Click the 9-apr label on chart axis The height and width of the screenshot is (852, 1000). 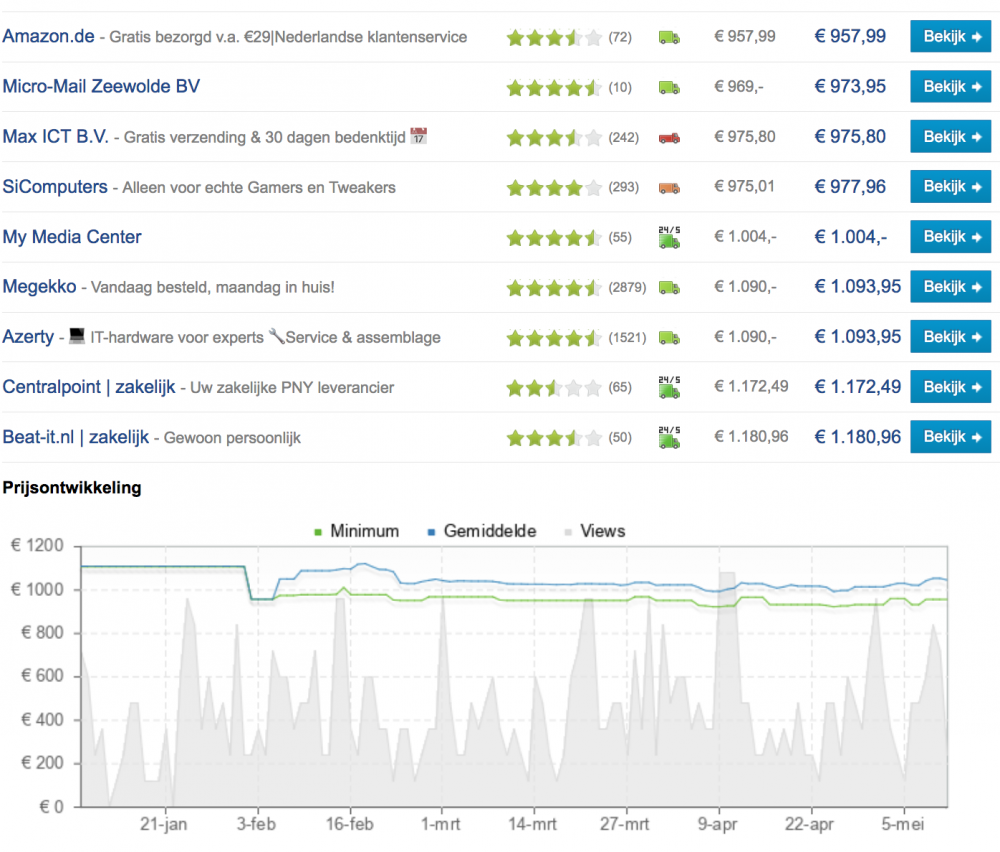[717, 824]
